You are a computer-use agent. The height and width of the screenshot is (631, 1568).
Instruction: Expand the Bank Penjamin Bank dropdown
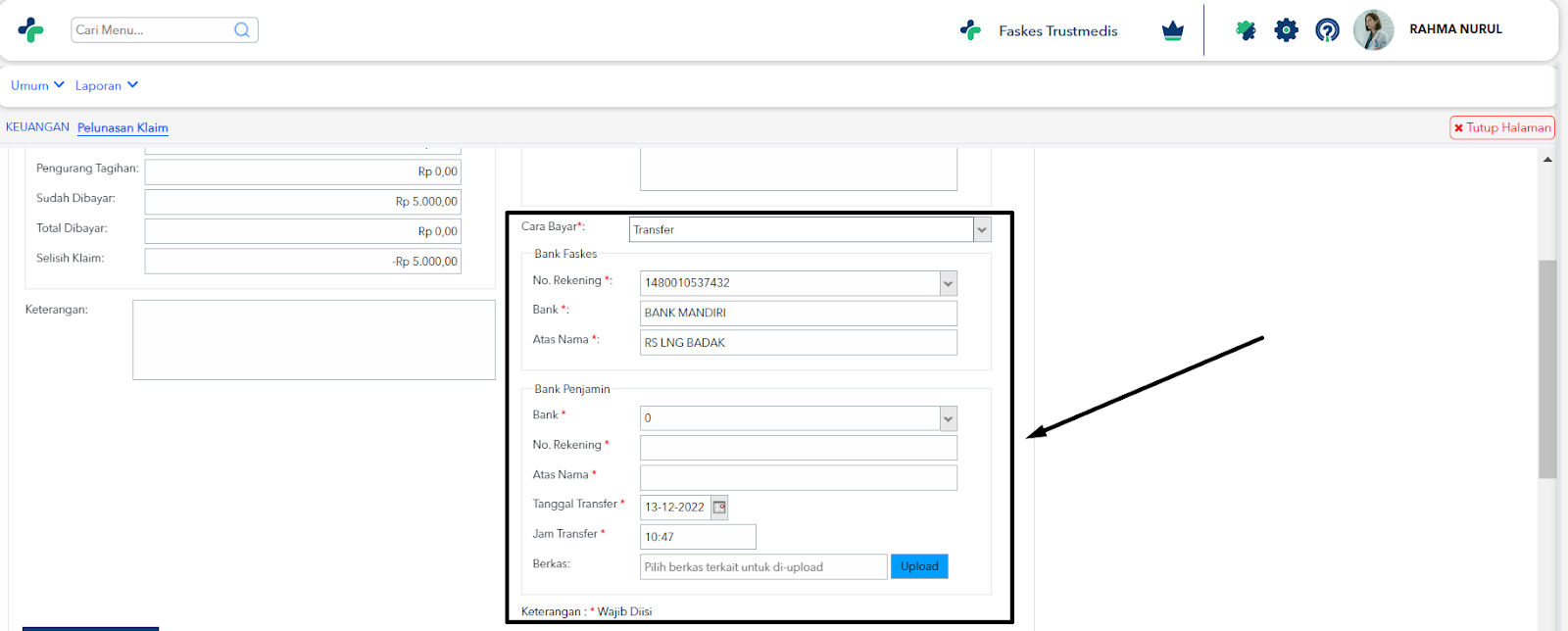(x=948, y=418)
